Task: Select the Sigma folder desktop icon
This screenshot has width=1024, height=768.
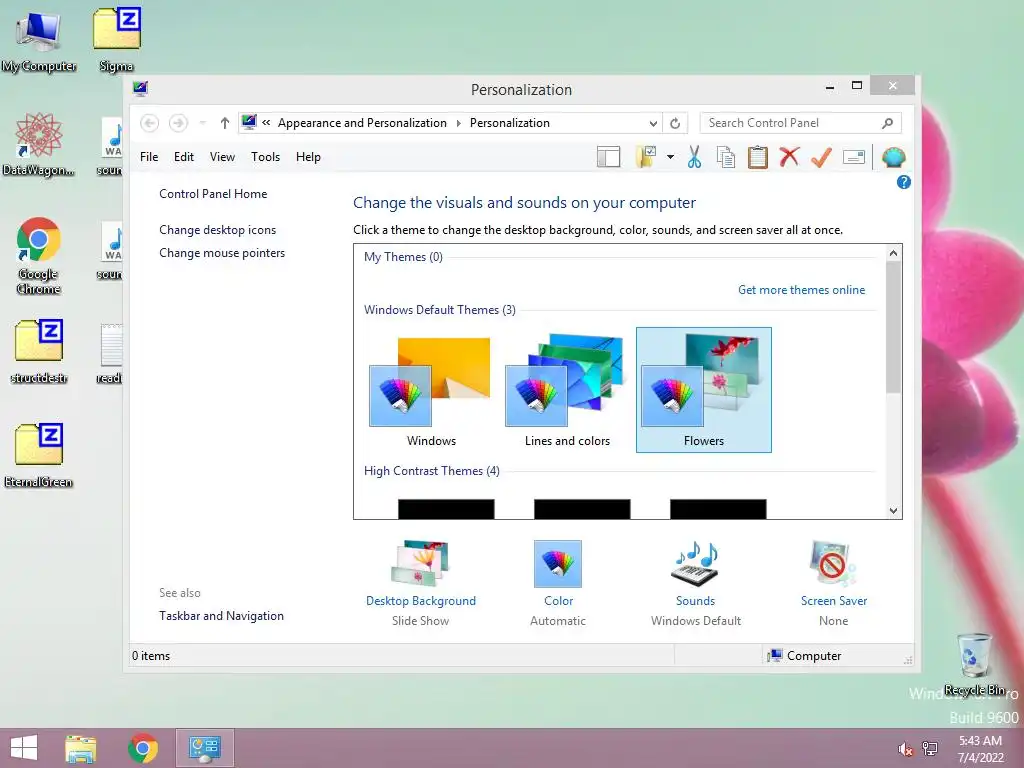Action: [117, 40]
